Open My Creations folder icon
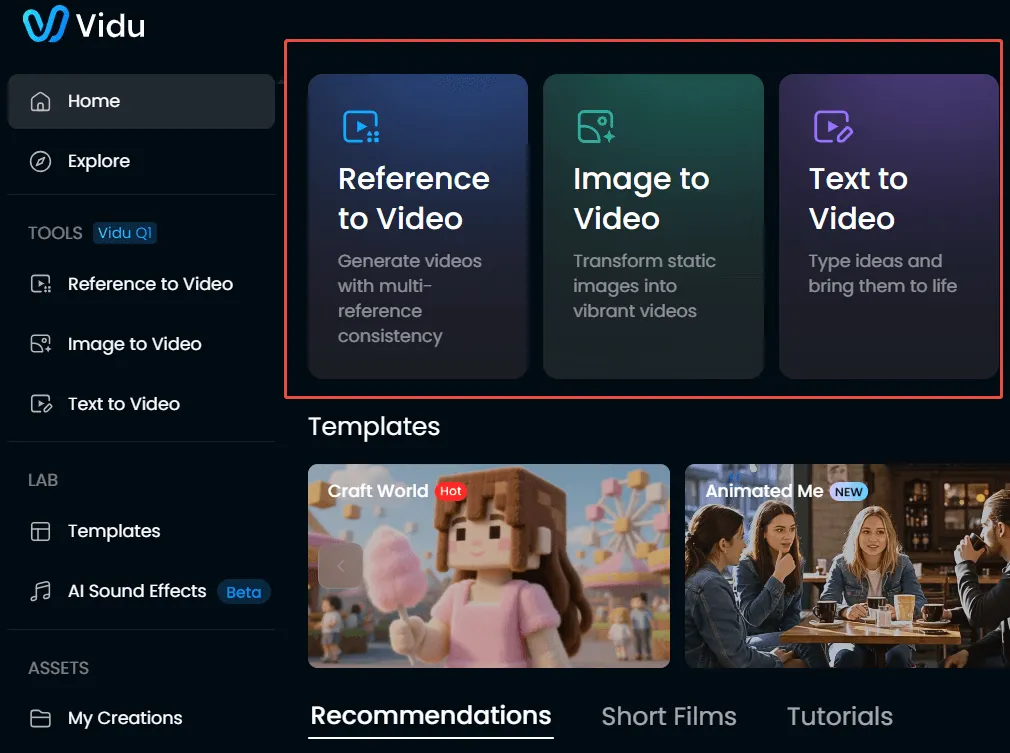Image resolution: width=1010 pixels, height=753 pixels. pos(41,718)
